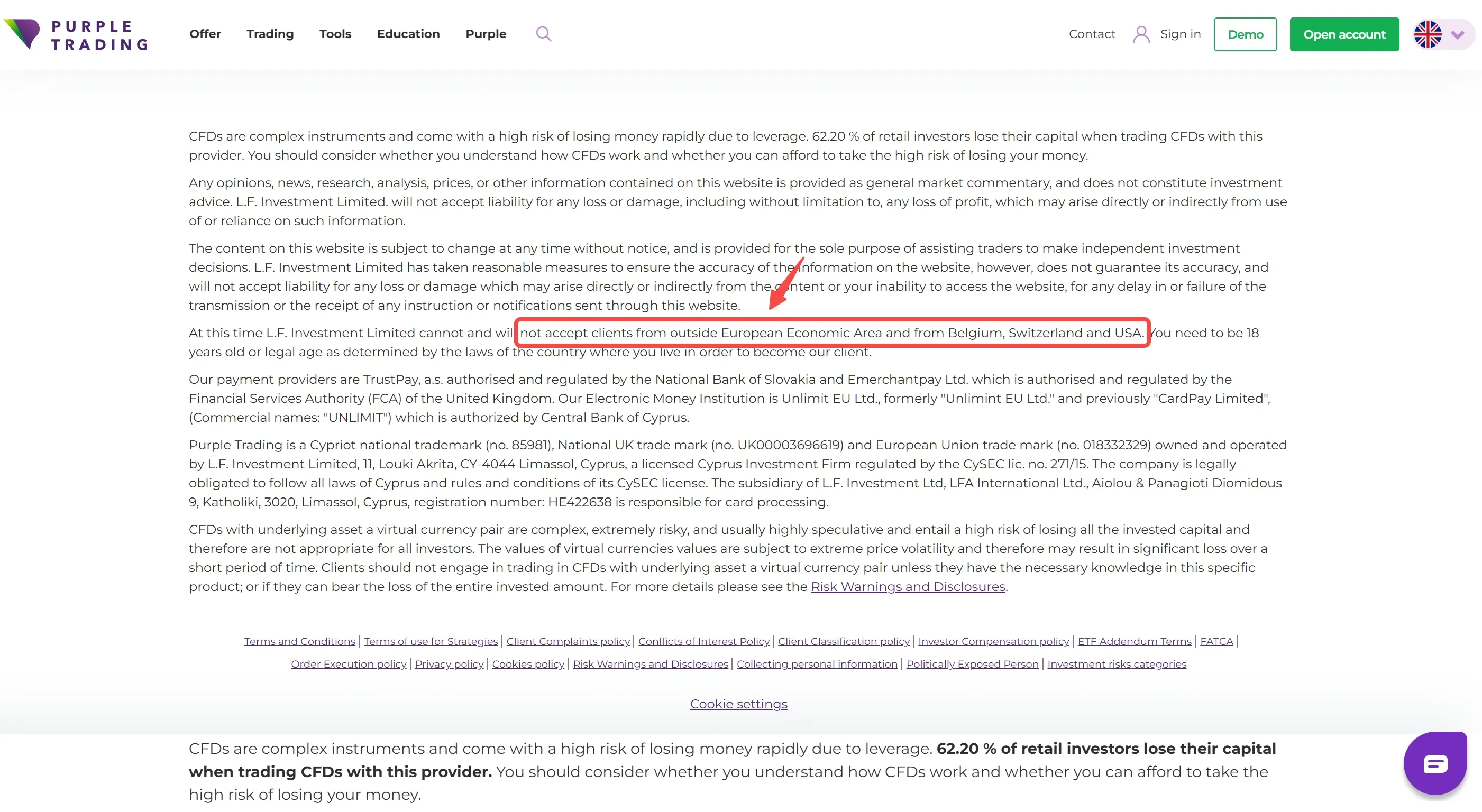Open Client Complaints policy link
Viewport: 1482px width, 812px height.
coord(569,641)
